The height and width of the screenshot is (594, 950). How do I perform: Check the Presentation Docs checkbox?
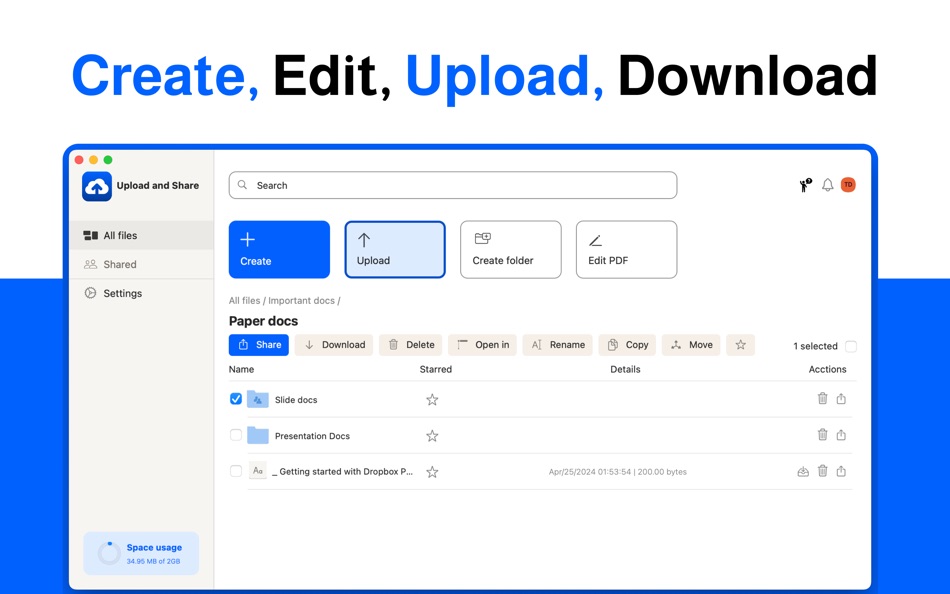[236, 435]
